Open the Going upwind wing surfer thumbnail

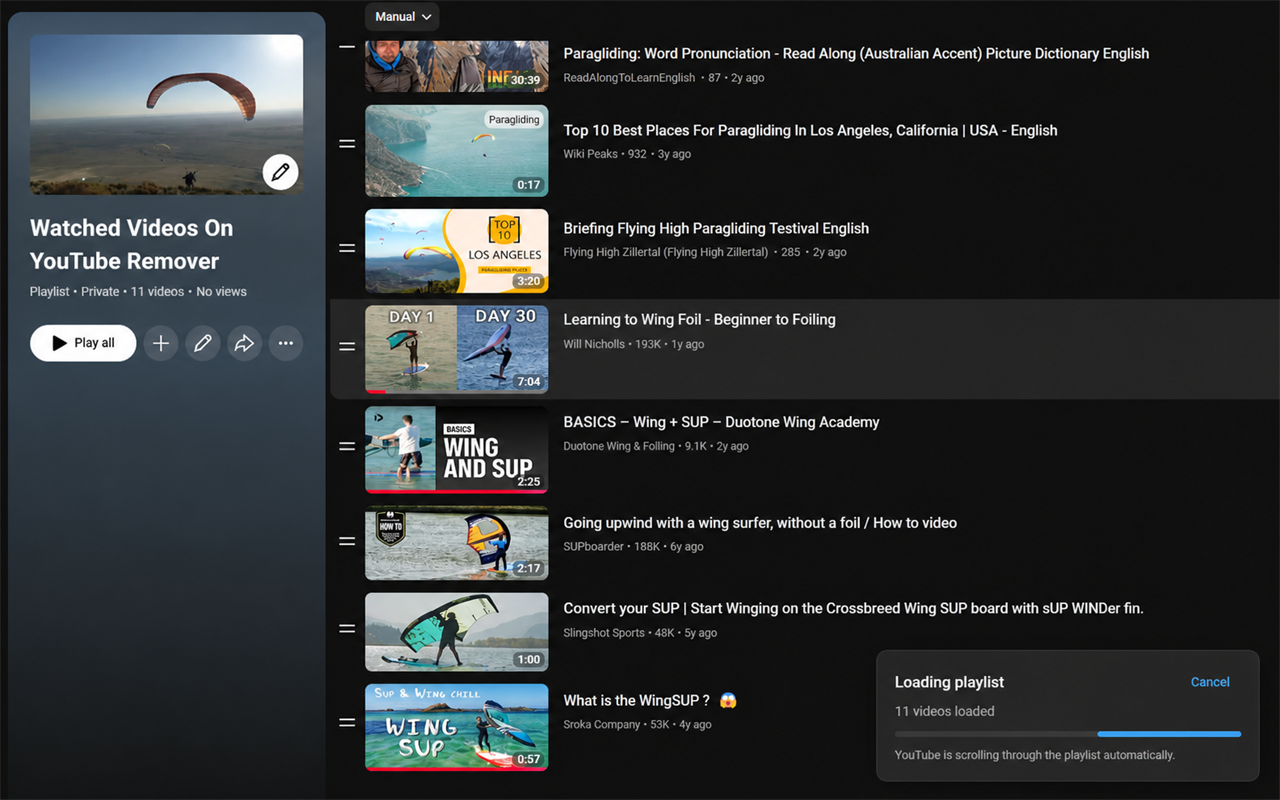[x=457, y=542]
